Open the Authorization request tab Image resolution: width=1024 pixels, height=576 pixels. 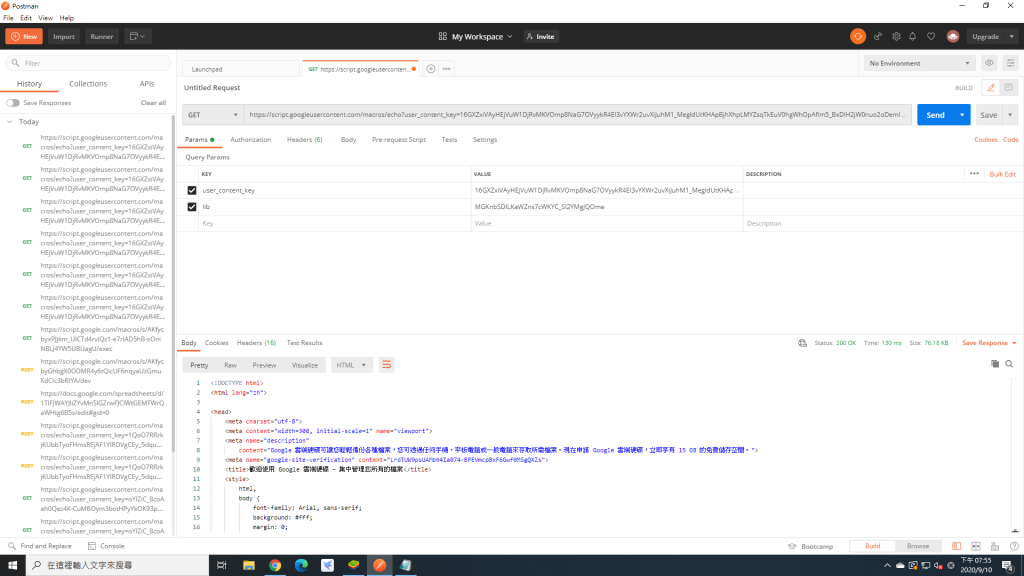coord(250,140)
